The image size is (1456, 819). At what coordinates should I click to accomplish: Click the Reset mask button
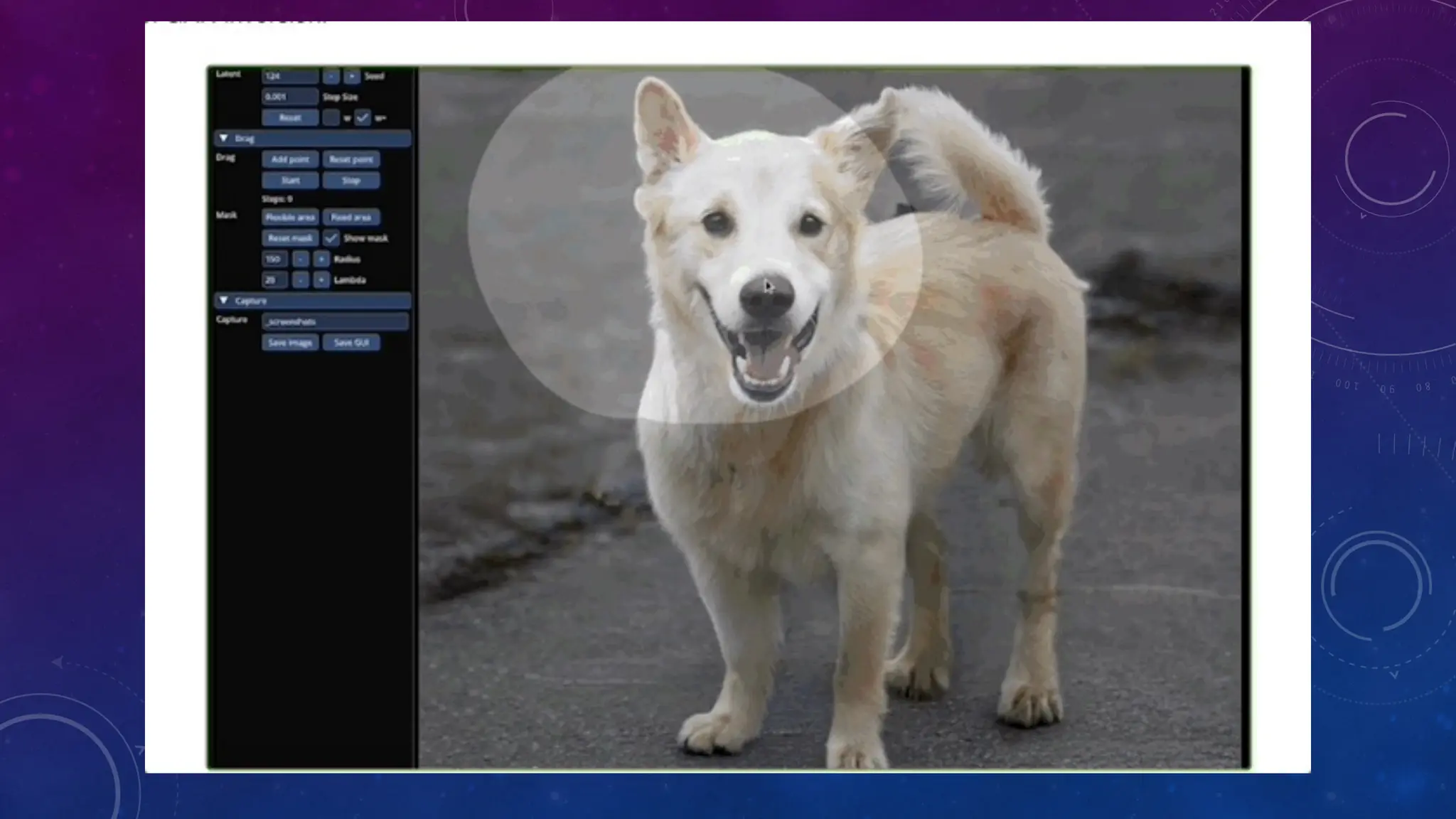tap(290, 238)
